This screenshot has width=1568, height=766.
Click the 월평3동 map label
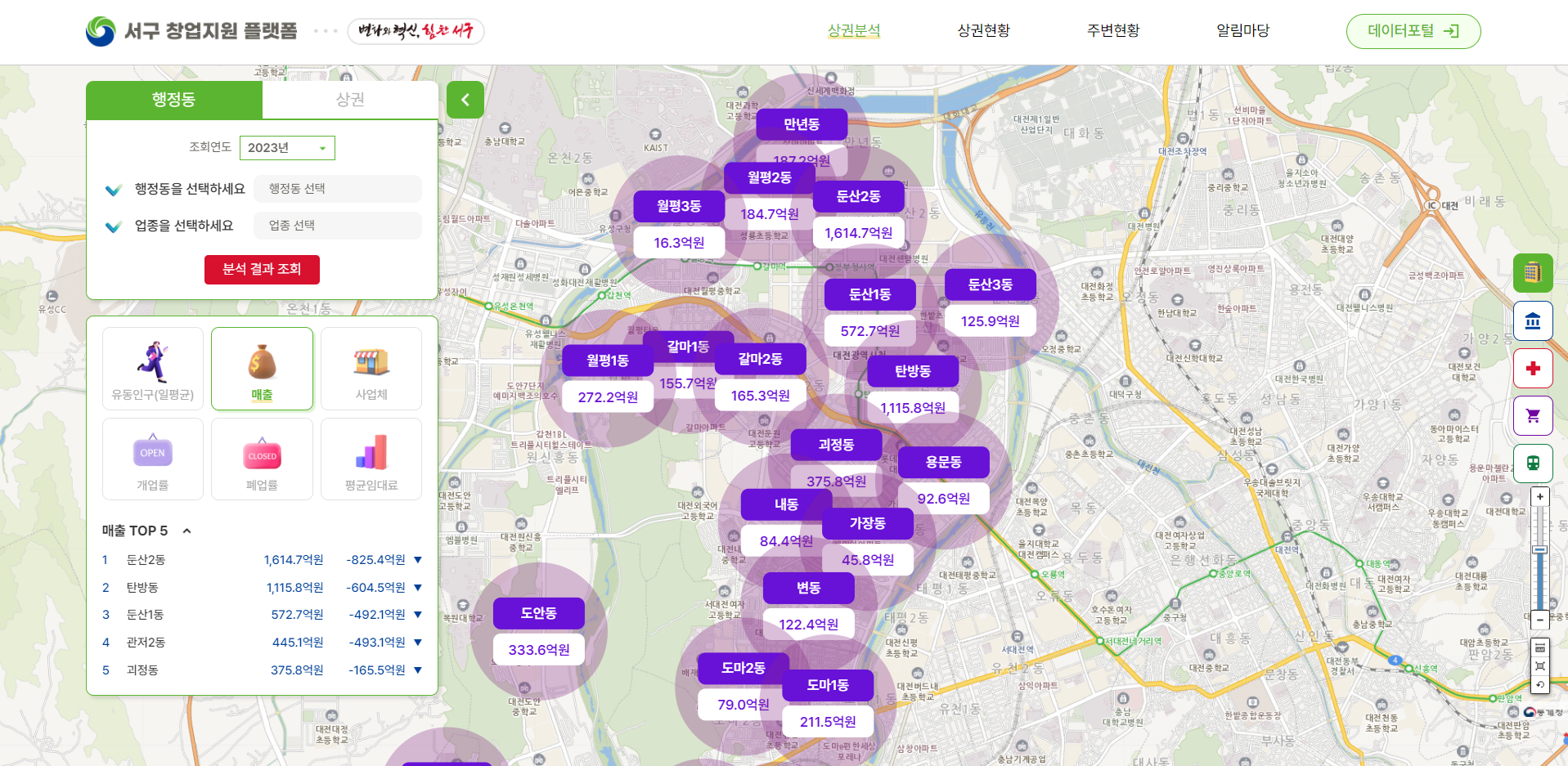679,206
